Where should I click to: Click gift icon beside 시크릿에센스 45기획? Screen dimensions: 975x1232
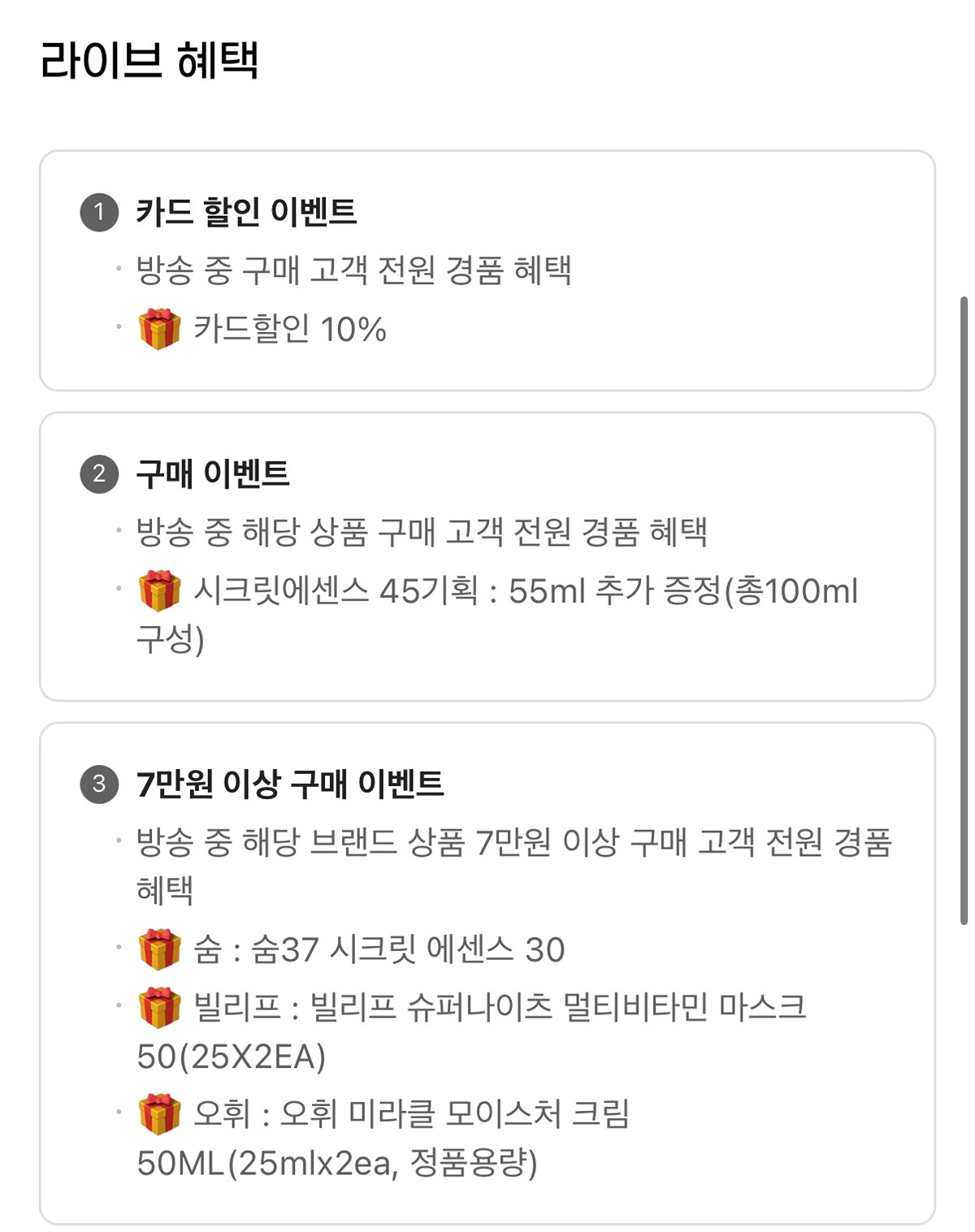[159, 590]
